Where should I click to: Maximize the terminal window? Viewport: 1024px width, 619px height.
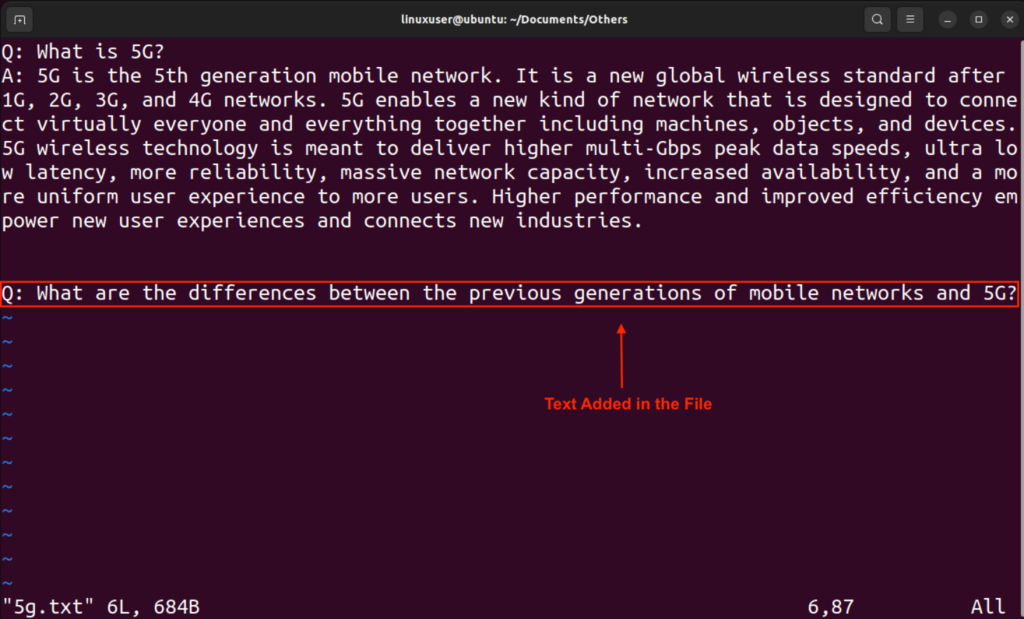[978, 19]
